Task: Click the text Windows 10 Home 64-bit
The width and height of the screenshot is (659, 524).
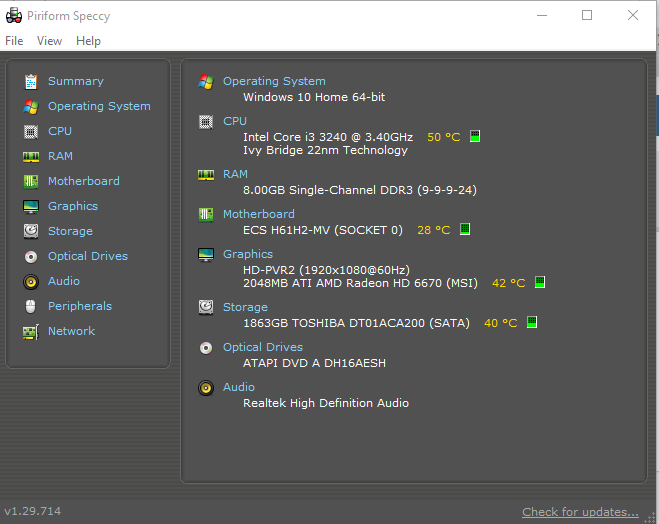Action: point(314,97)
